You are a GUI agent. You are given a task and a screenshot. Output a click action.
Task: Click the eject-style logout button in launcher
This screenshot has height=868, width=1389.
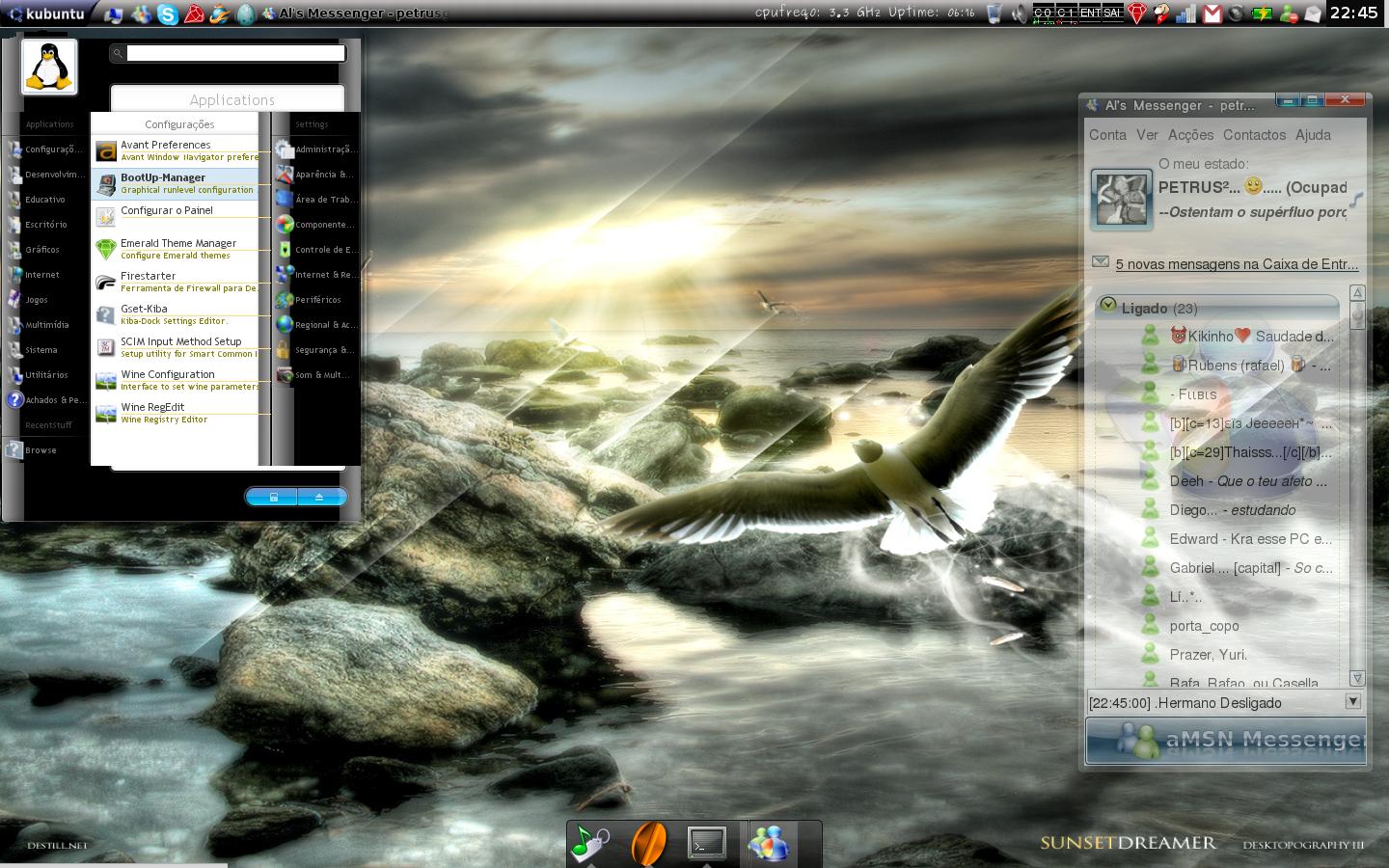click(x=320, y=497)
